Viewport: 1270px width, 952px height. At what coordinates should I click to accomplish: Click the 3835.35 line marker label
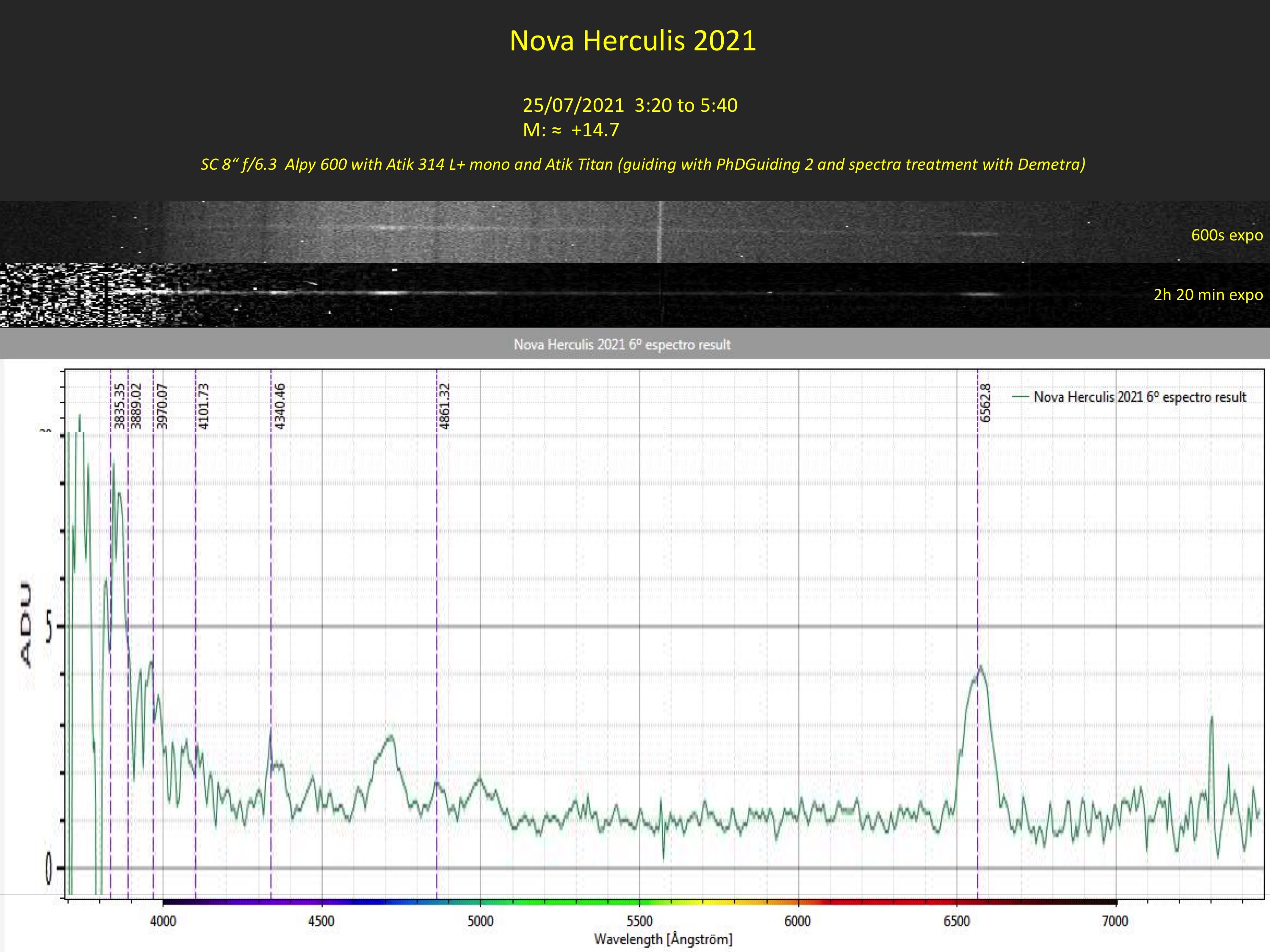pyautogui.click(x=119, y=406)
